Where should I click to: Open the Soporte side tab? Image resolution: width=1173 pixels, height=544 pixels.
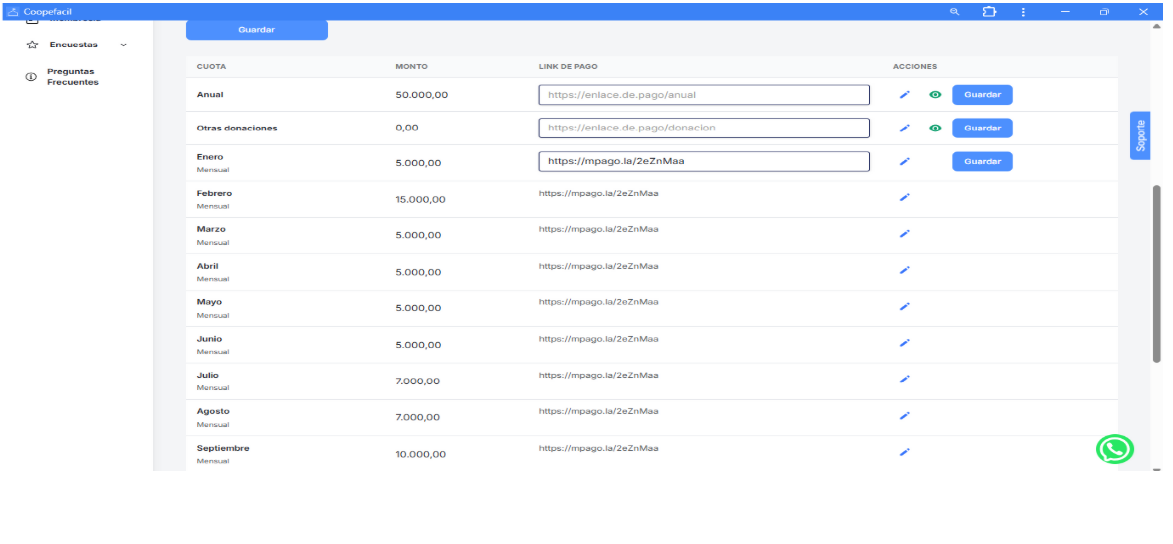(1141, 136)
